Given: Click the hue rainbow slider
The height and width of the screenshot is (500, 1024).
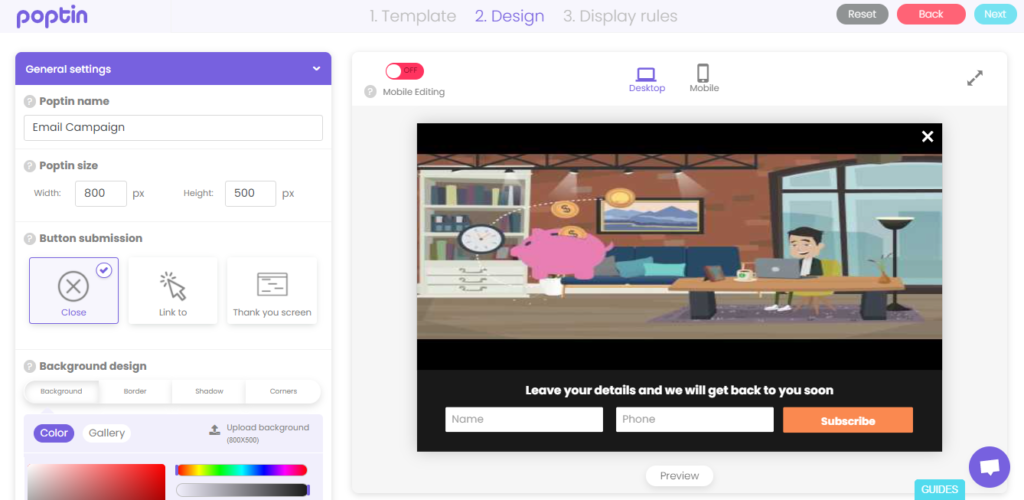Looking at the screenshot, I should tap(242, 470).
